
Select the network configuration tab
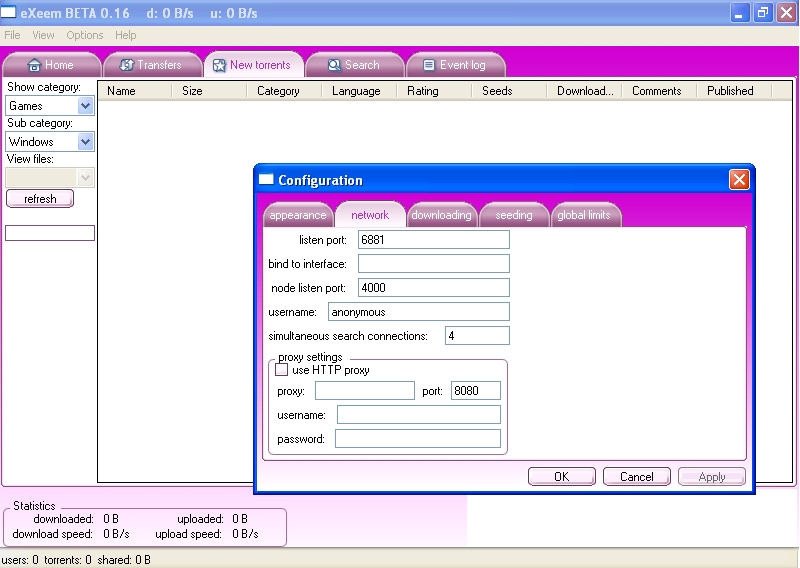[370, 215]
